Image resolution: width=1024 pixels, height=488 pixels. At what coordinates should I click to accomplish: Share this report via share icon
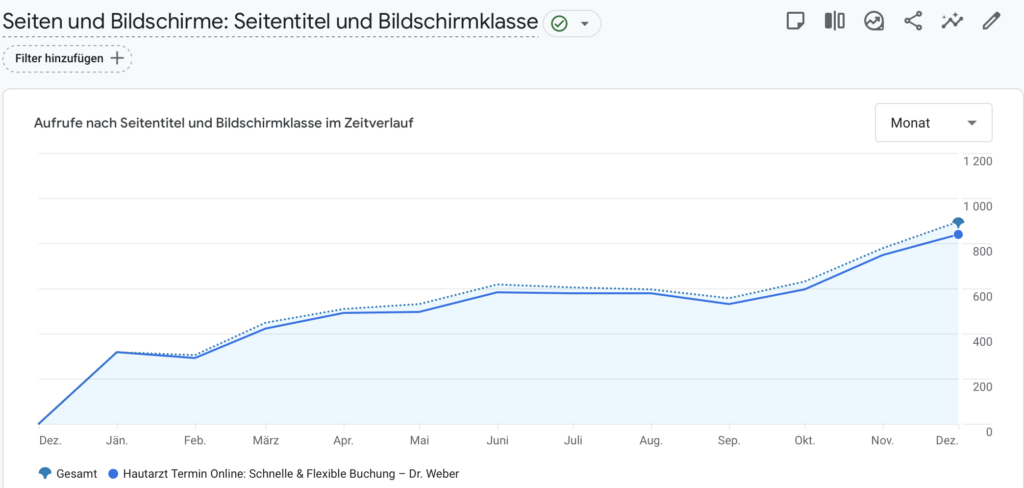913,21
